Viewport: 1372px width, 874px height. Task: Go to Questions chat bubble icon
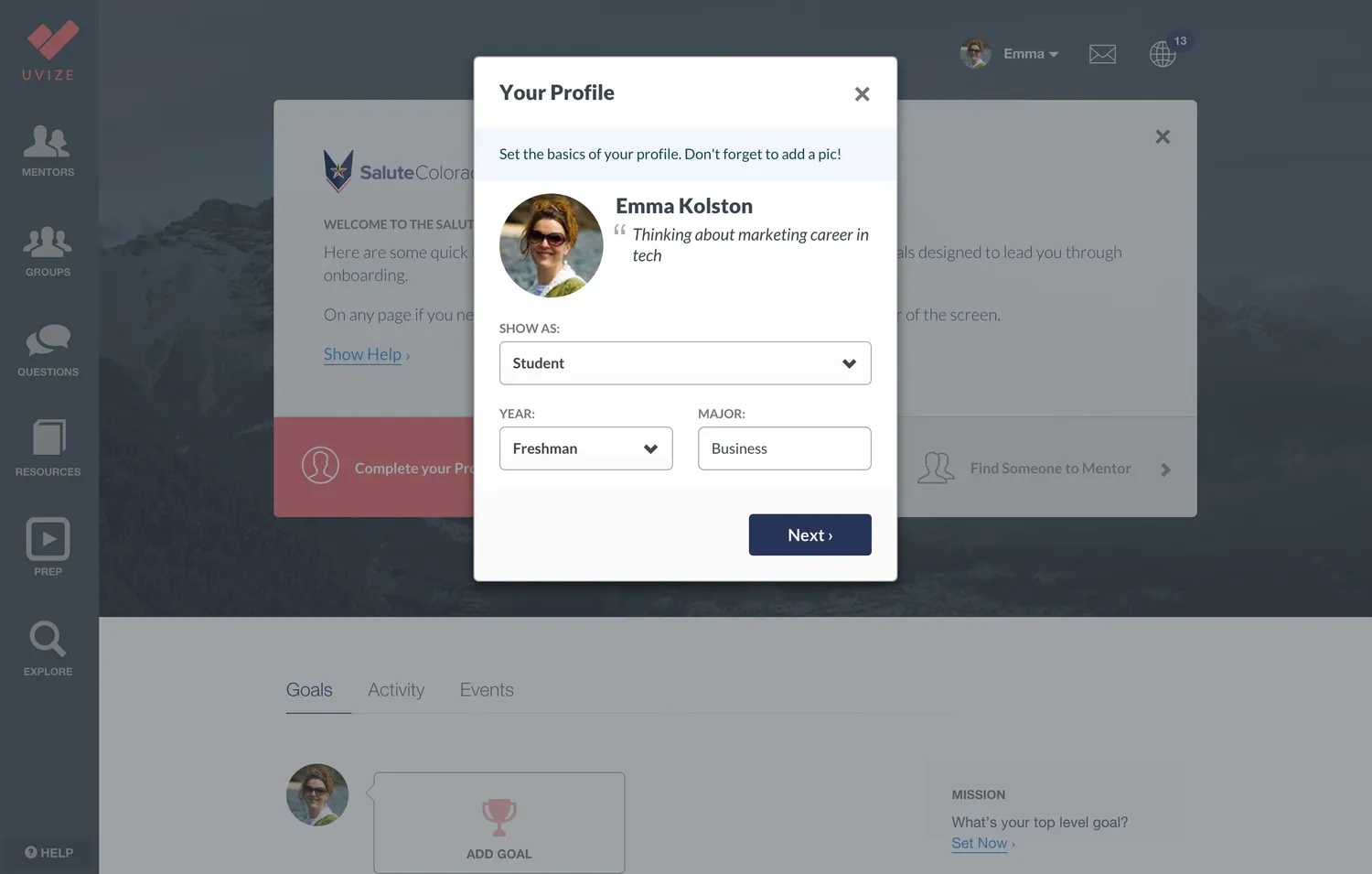48,340
